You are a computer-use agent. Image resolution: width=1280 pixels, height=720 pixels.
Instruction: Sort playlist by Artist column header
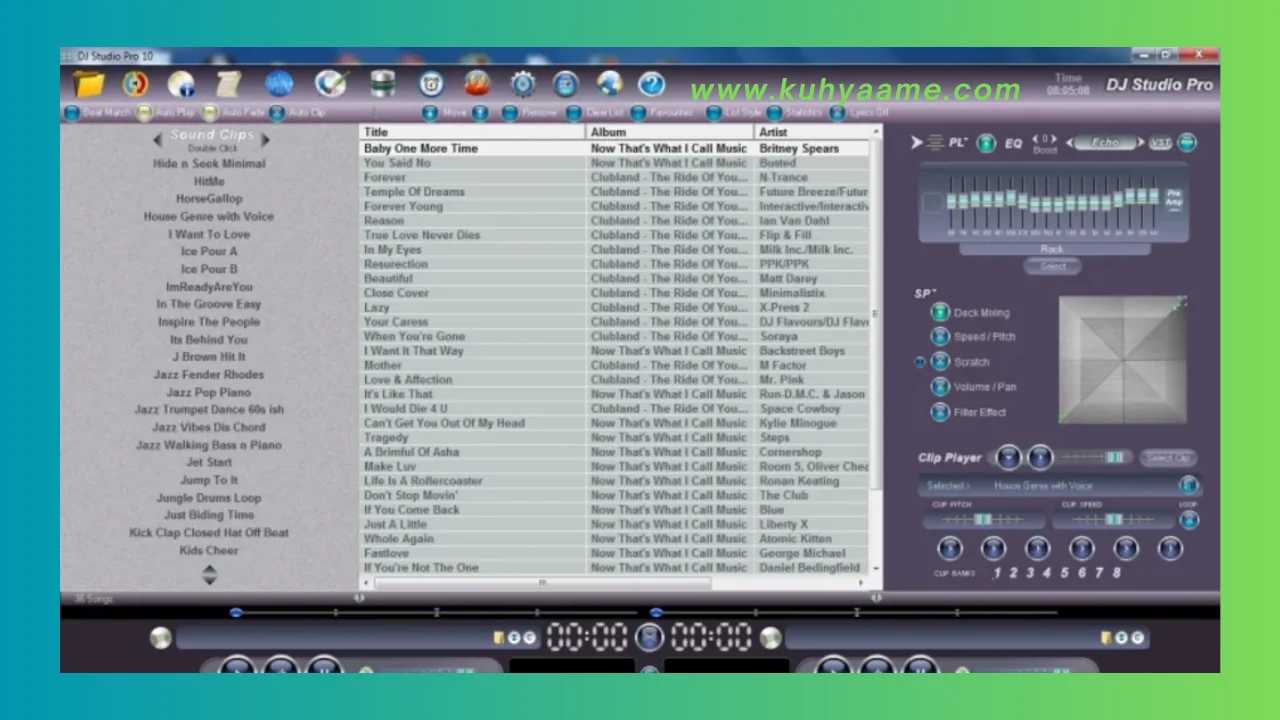click(813, 132)
